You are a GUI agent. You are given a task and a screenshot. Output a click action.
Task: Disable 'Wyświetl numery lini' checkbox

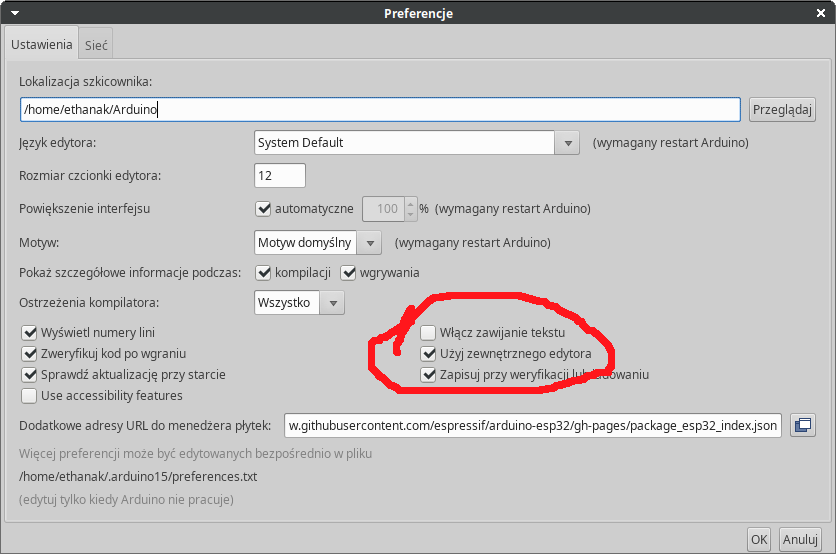pyautogui.click(x=29, y=332)
